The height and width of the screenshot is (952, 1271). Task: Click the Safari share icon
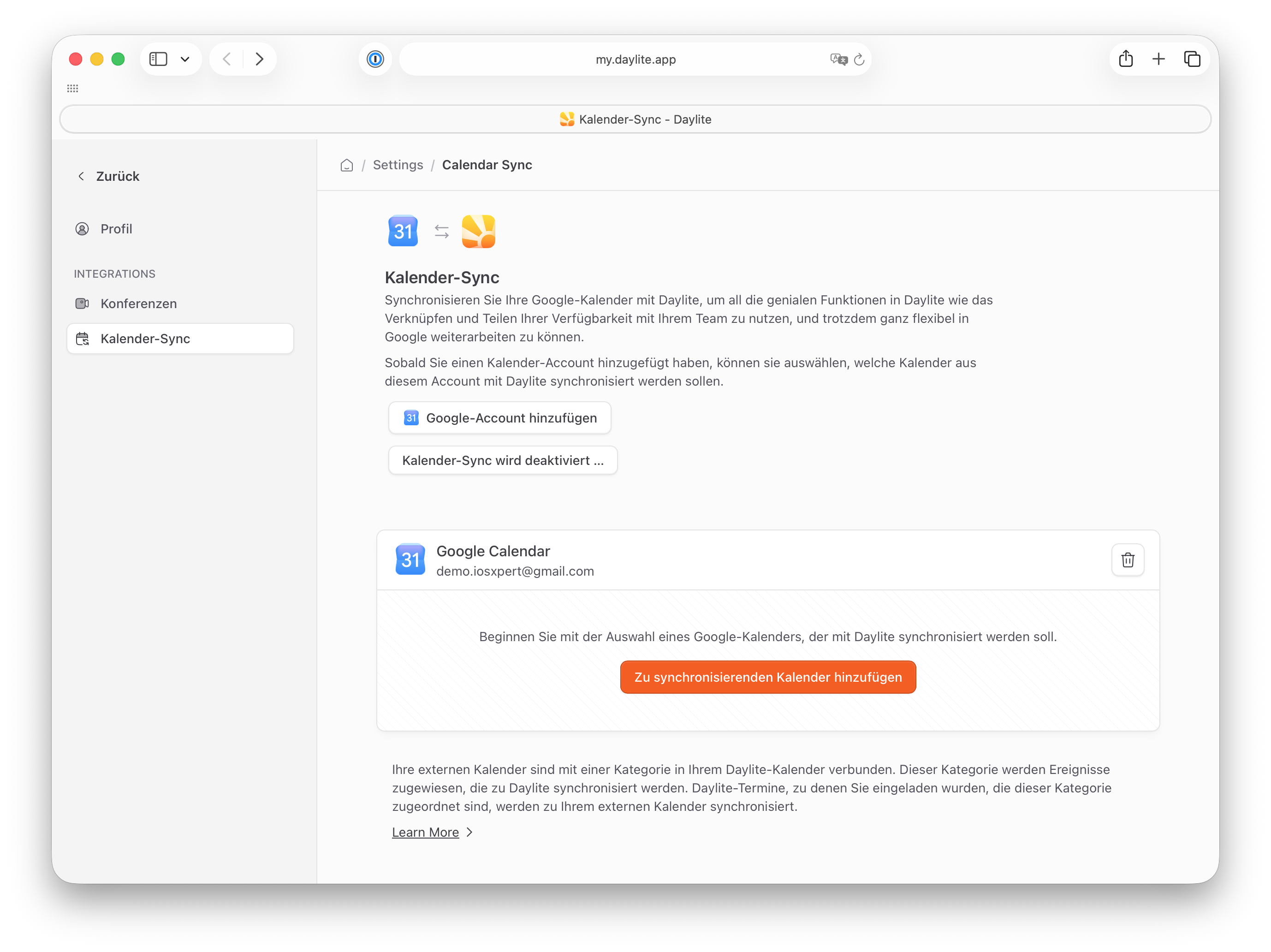coord(1126,59)
